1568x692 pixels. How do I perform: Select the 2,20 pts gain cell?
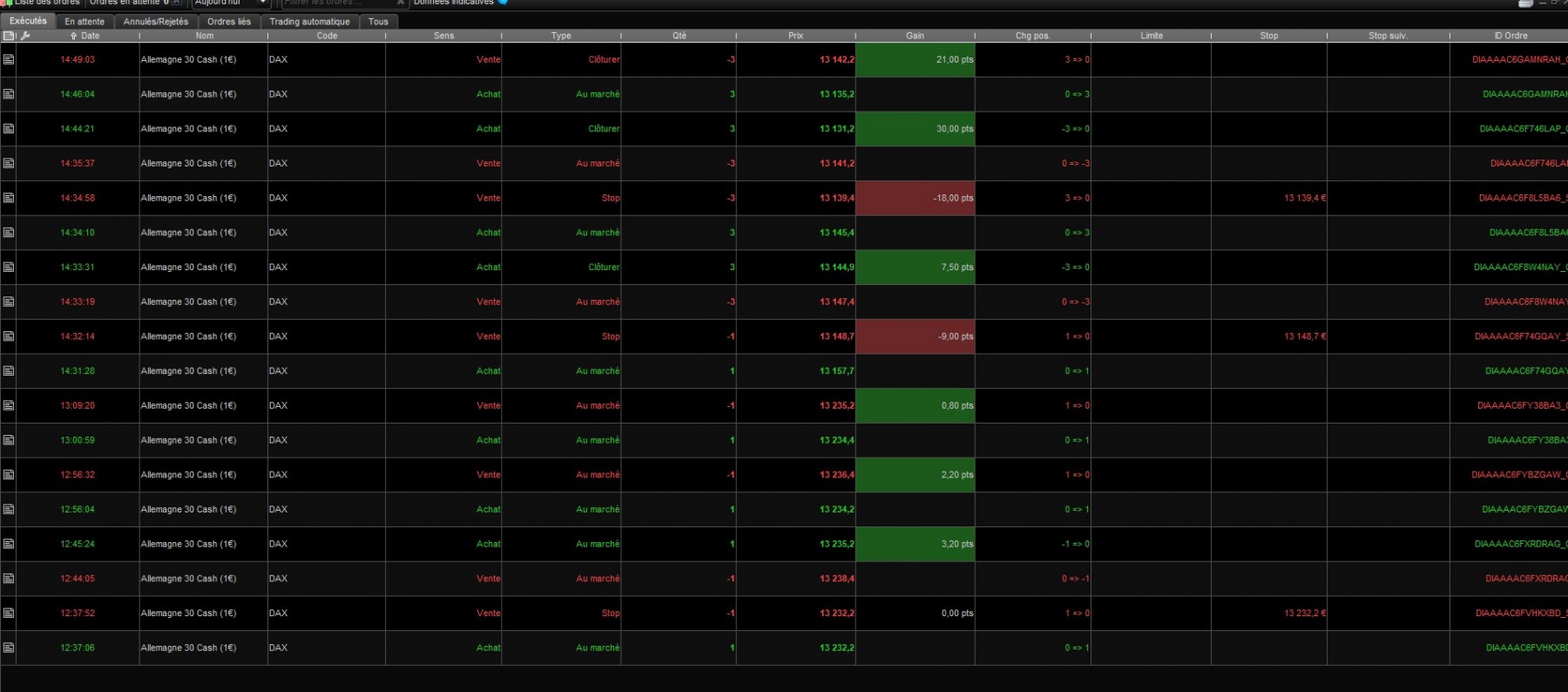coord(916,475)
